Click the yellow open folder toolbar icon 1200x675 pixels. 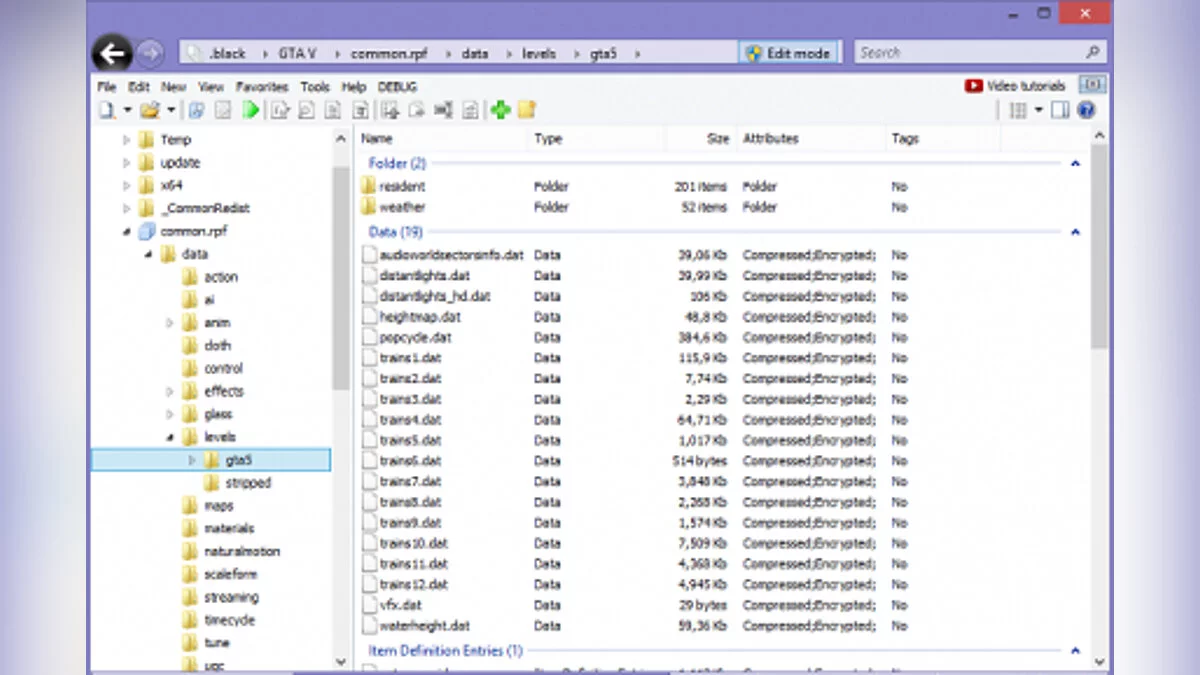[x=149, y=110]
